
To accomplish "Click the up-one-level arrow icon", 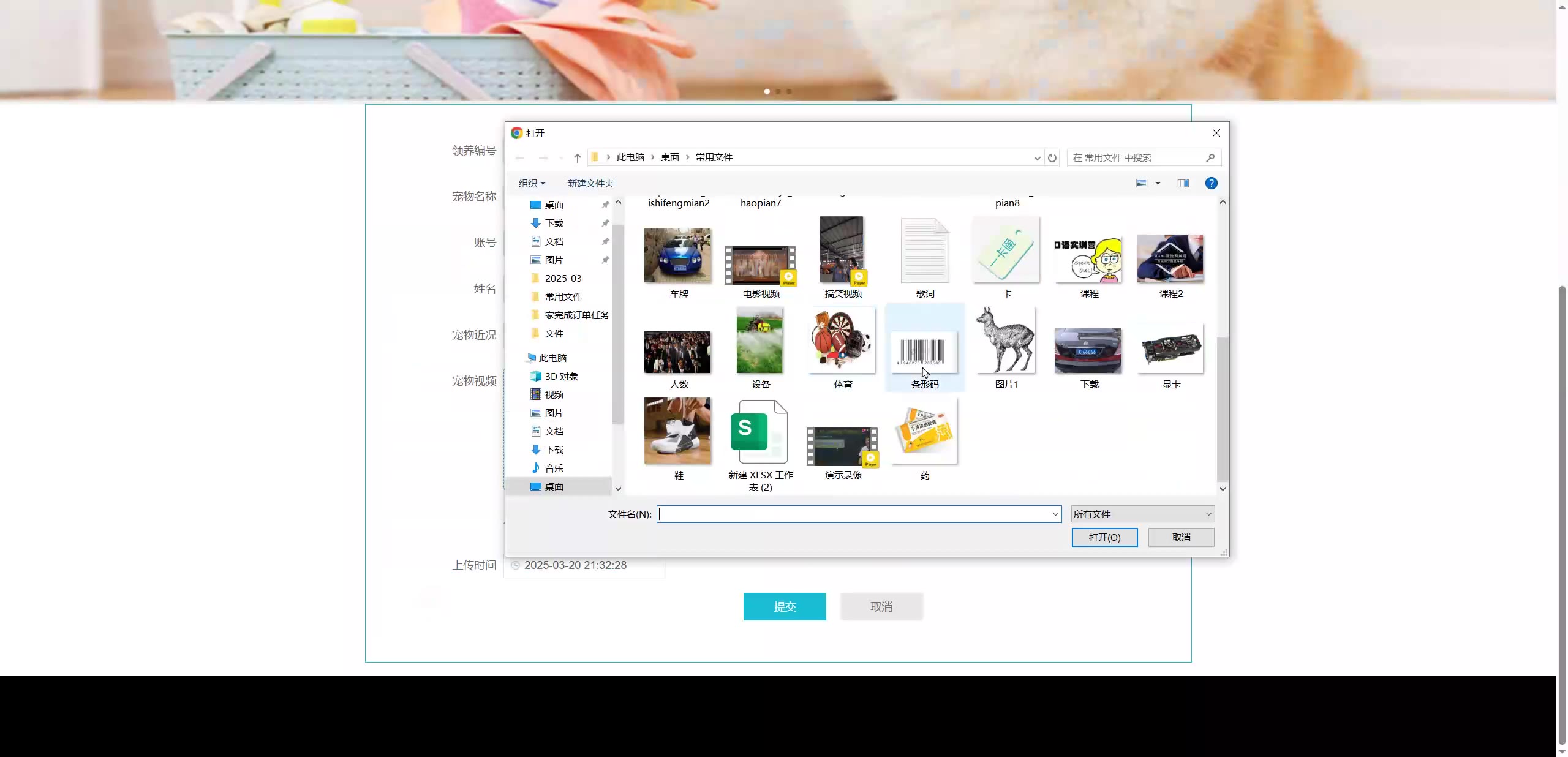I will (x=577, y=158).
